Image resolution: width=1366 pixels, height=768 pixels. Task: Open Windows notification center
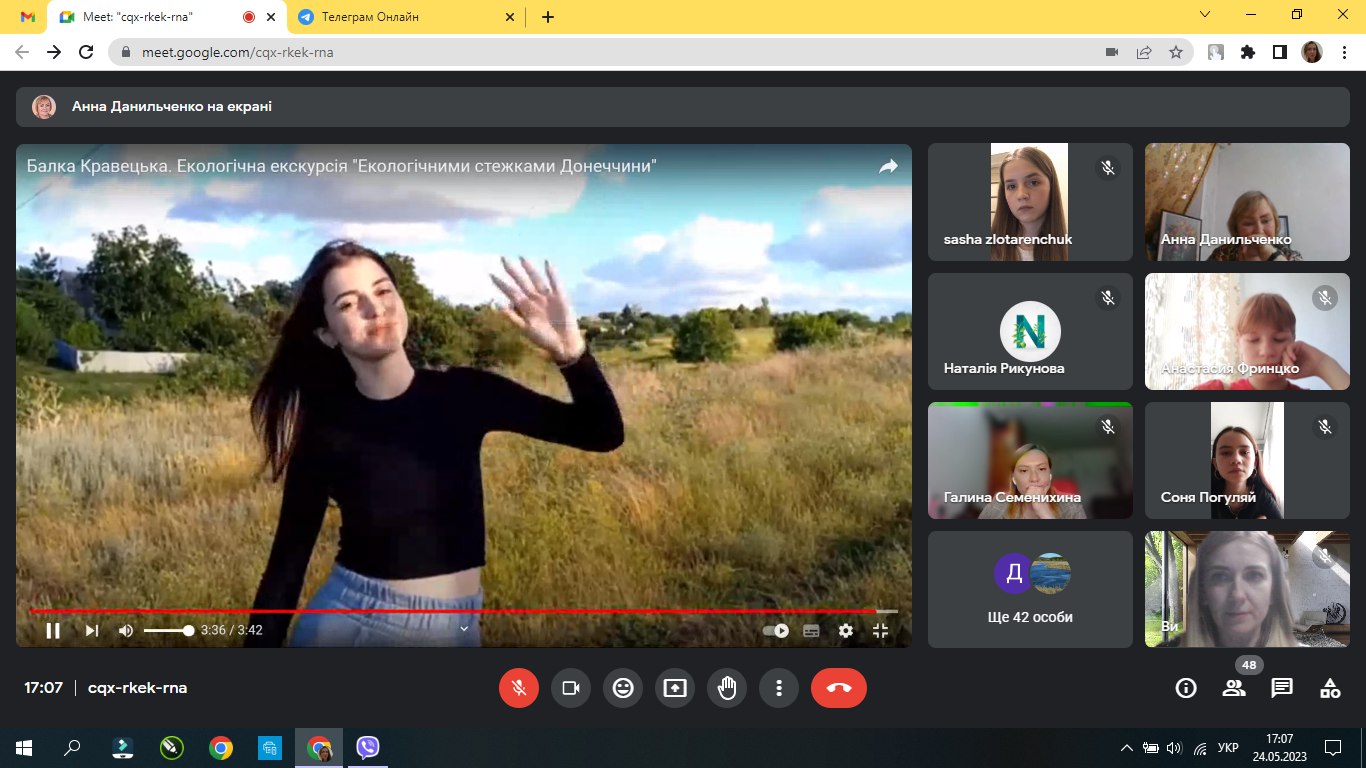tap(1332, 747)
